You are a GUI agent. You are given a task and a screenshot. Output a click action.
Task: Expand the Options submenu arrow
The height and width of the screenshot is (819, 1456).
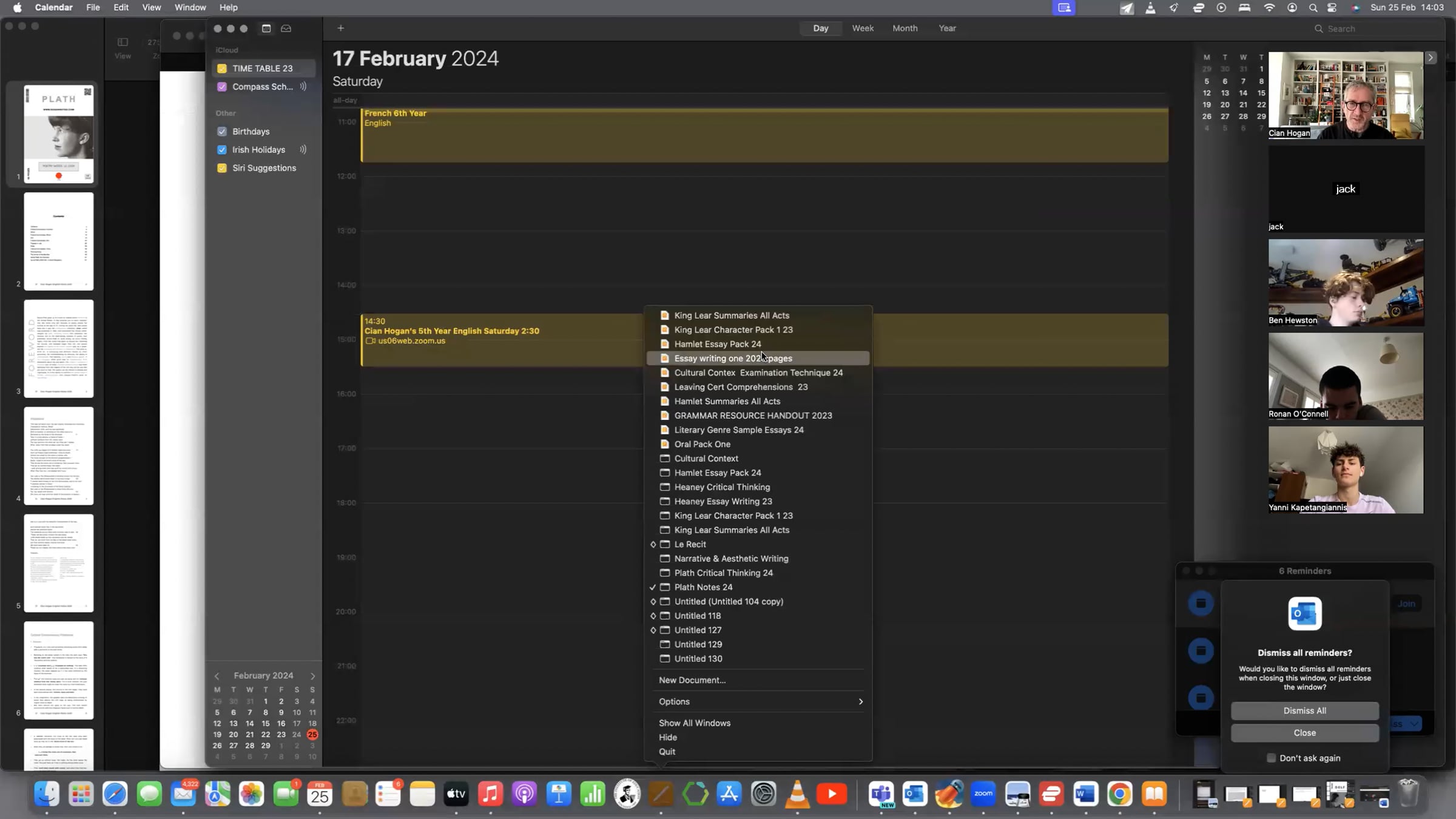pyautogui.click(x=860, y=701)
